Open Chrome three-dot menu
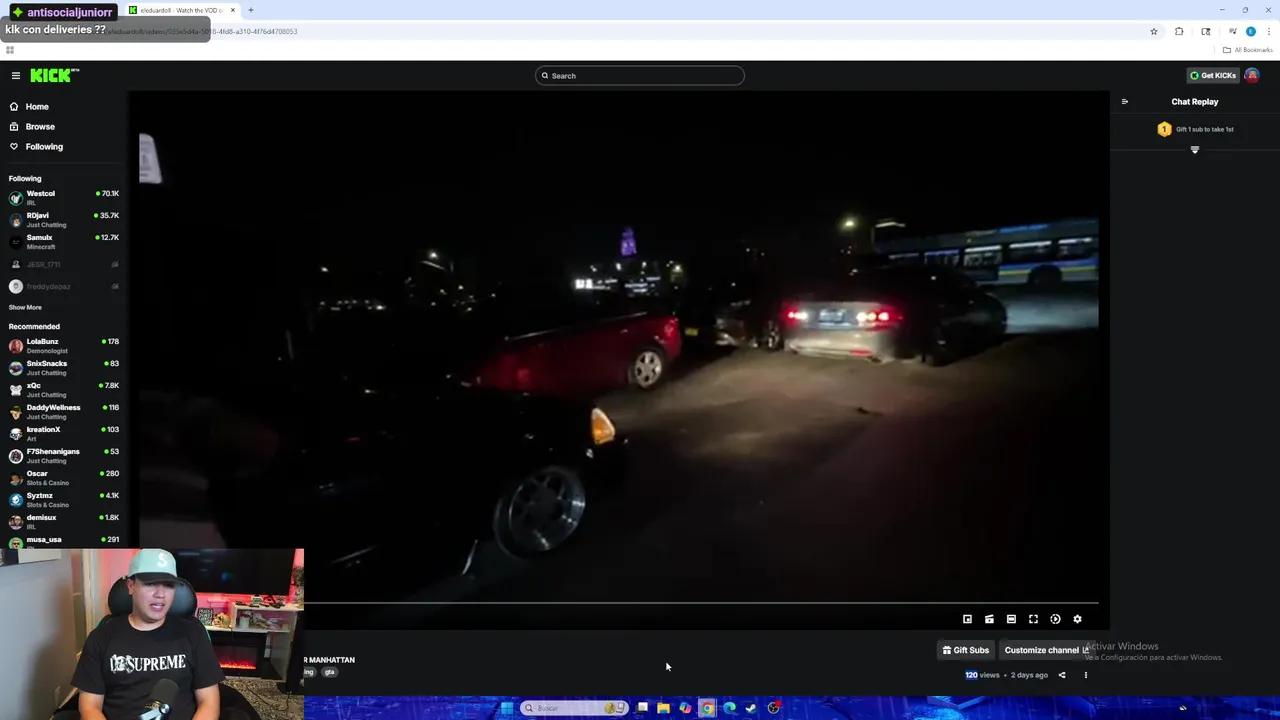1280x720 pixels. [1268, 31]
